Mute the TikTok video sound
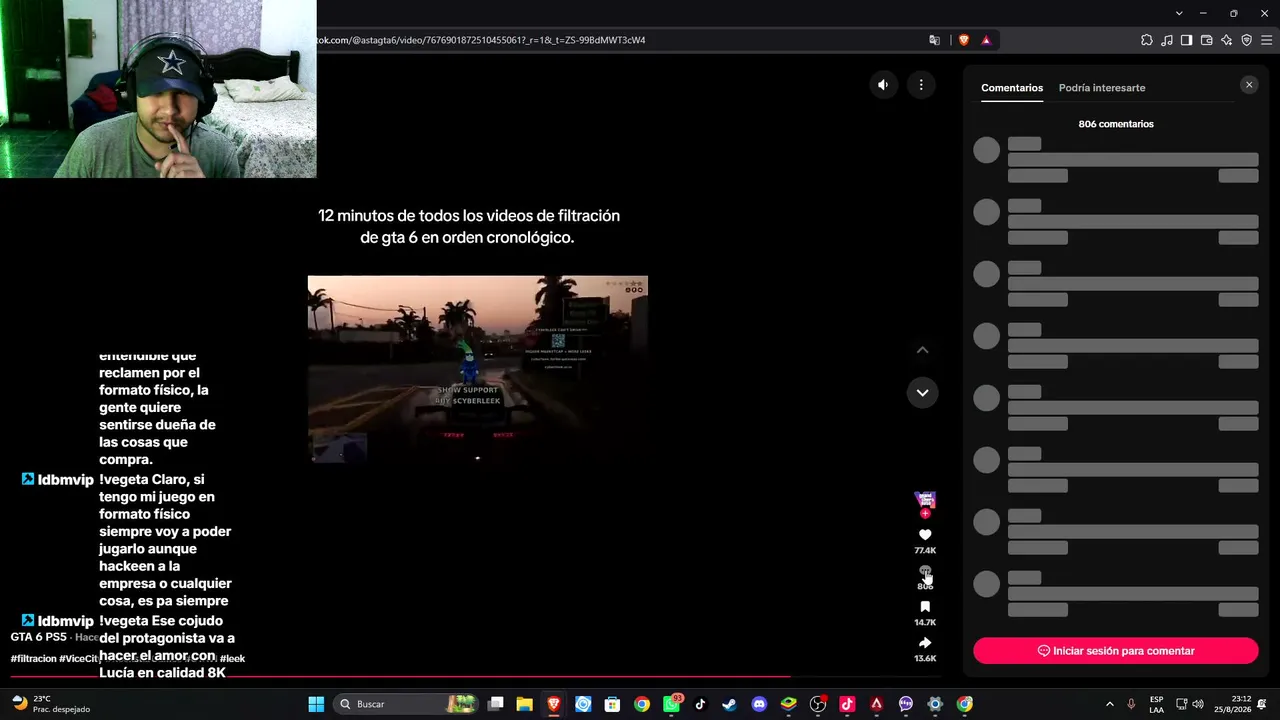Image resolution: width=1280 pixels, height=720 pixels. (x=883, y=85)
